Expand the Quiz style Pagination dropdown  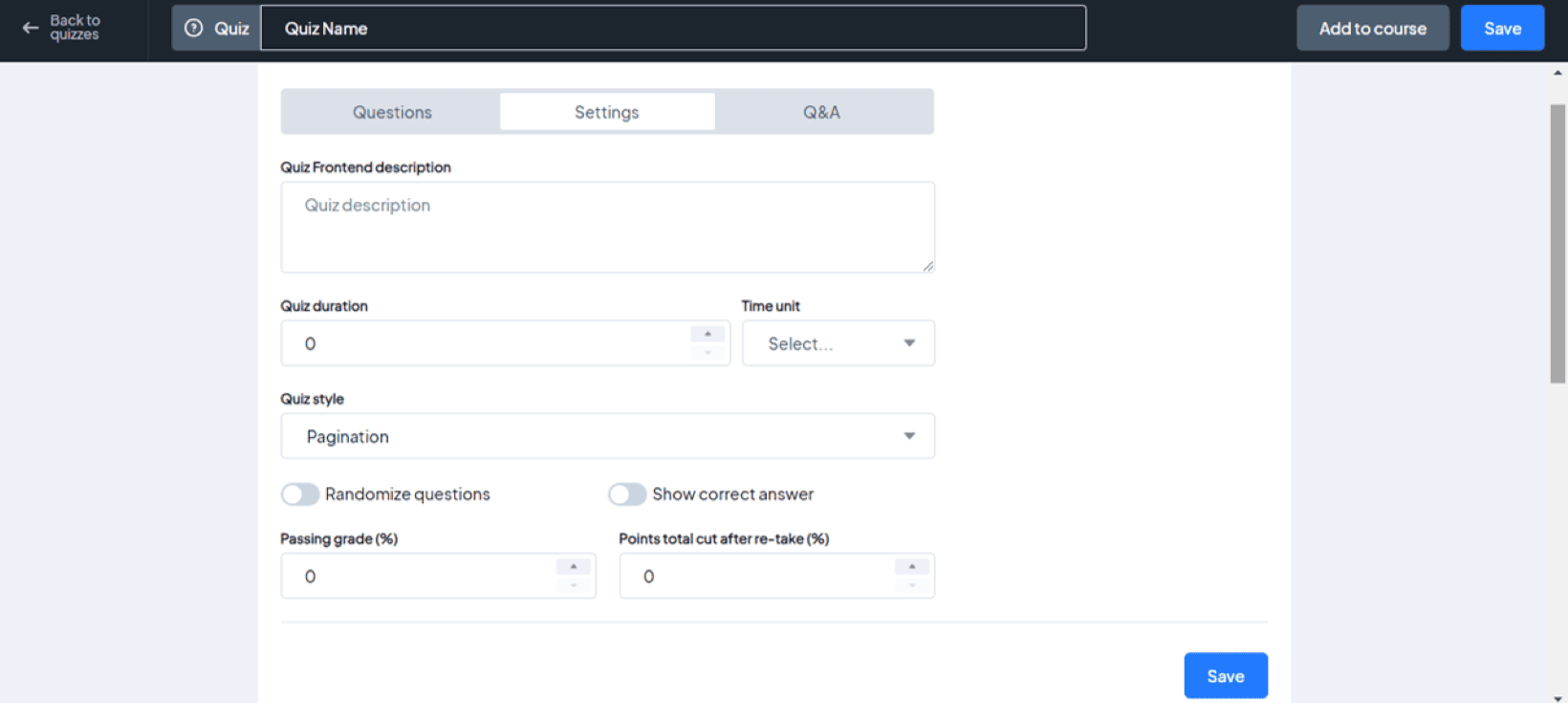607,436
